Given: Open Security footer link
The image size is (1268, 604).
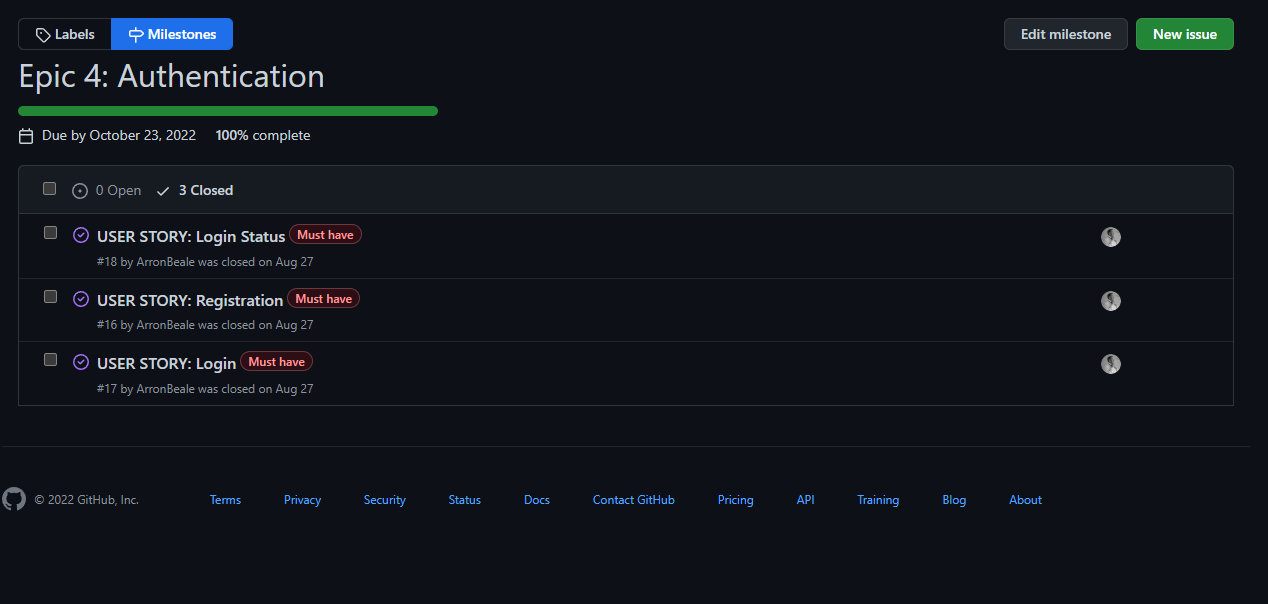Looking at the screenshot, I should pos(385,500).
